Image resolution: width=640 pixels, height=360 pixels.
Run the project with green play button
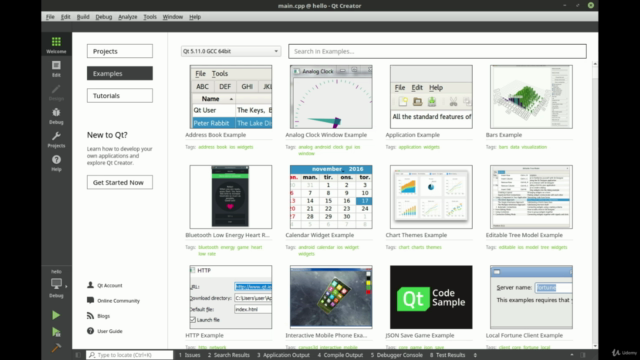pos(56,315)
